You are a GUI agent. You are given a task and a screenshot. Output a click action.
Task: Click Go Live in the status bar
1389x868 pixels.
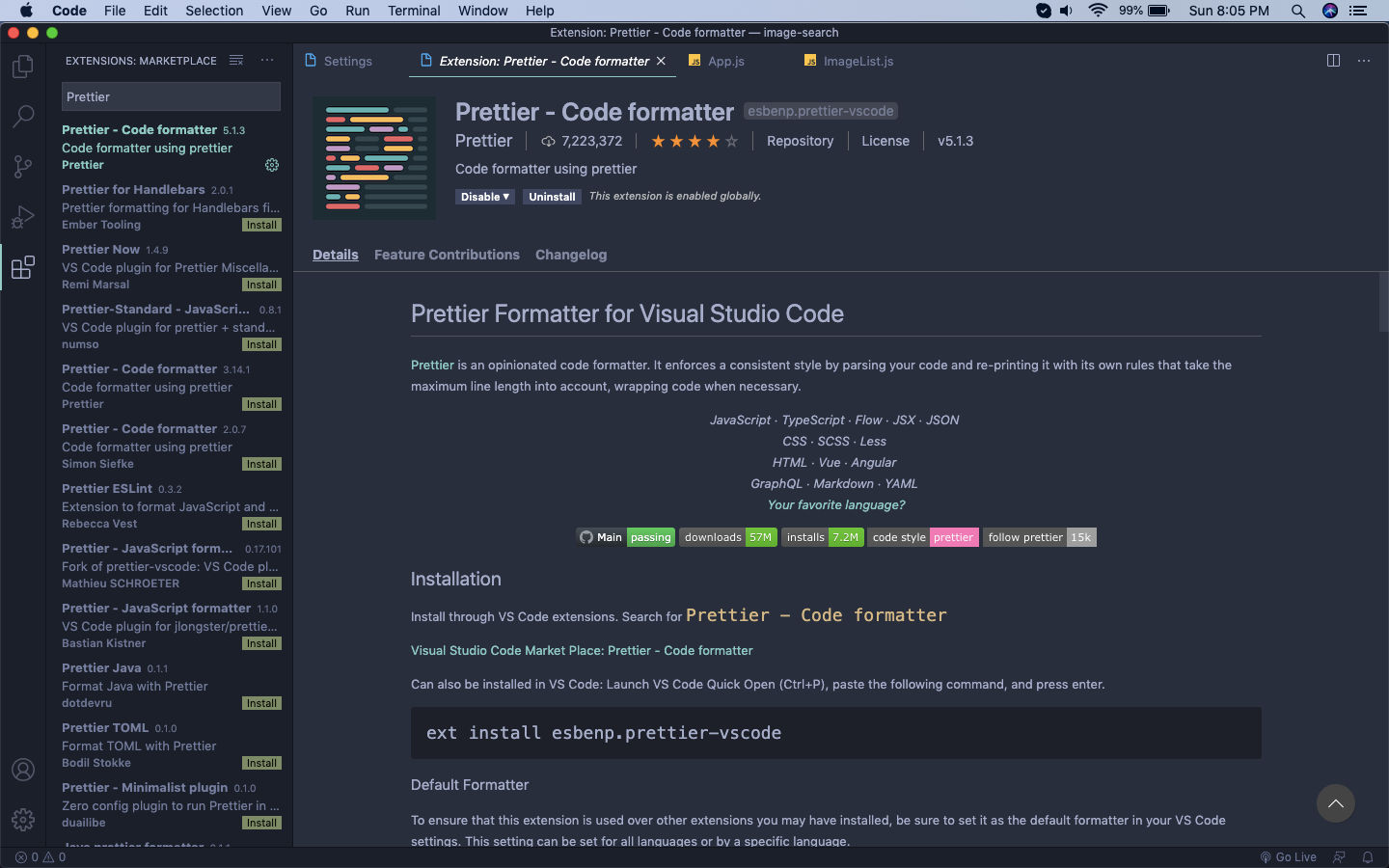coord(1288,857)
